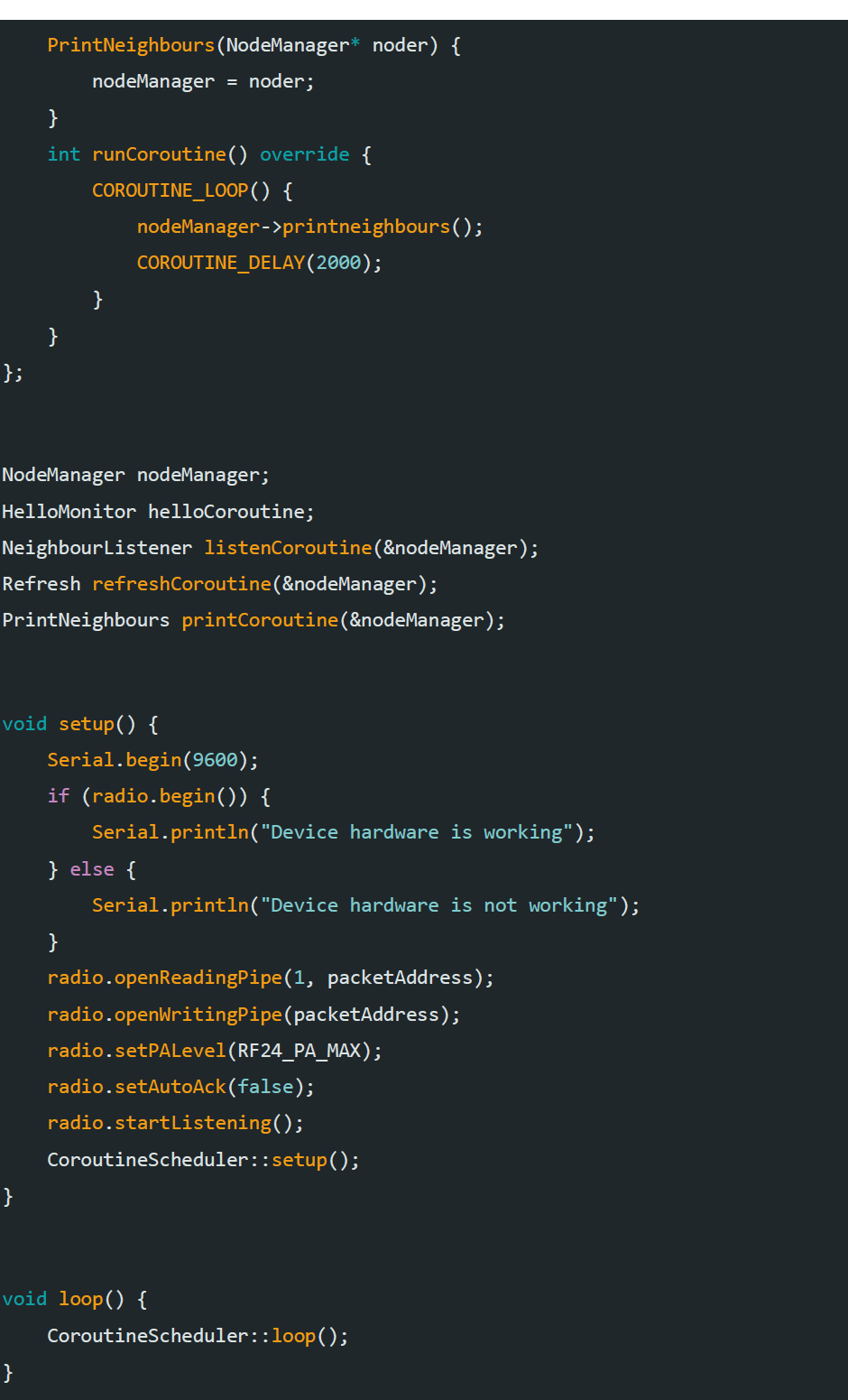Select the else keyword

point(90,868)
